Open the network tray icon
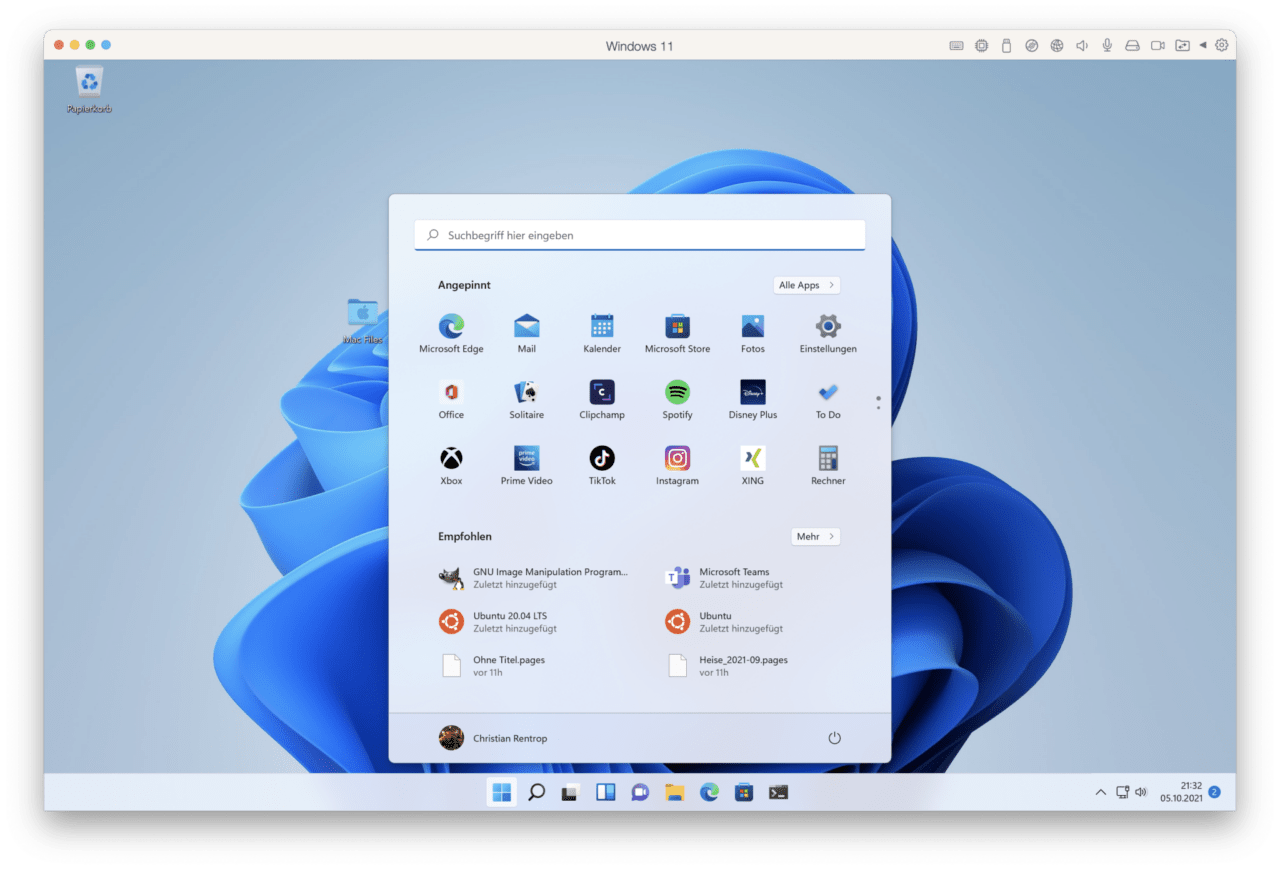The width and height of the screenshot is (1280, 869). [1122, 792]
